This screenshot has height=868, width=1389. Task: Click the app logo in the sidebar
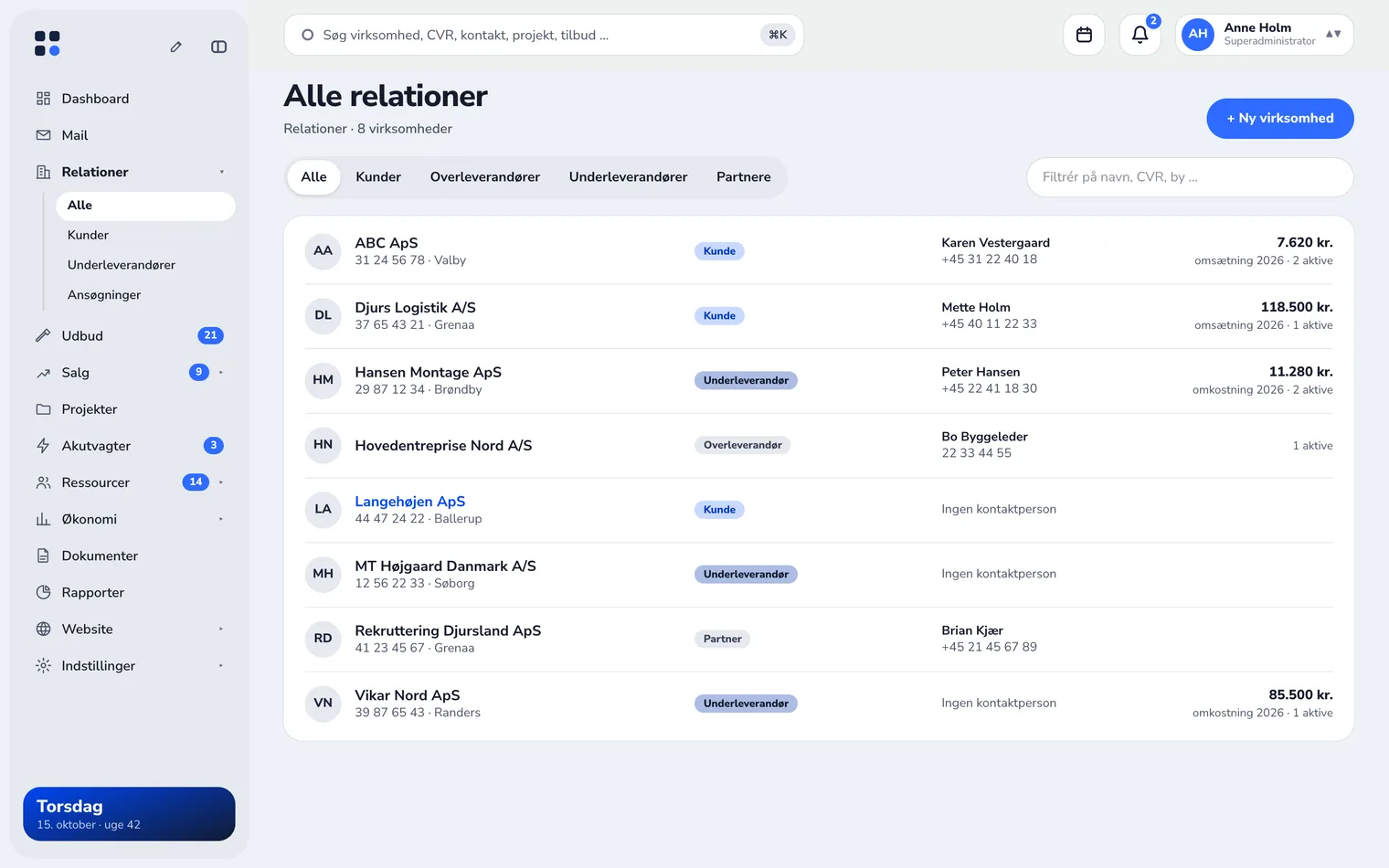click(48, 44)
